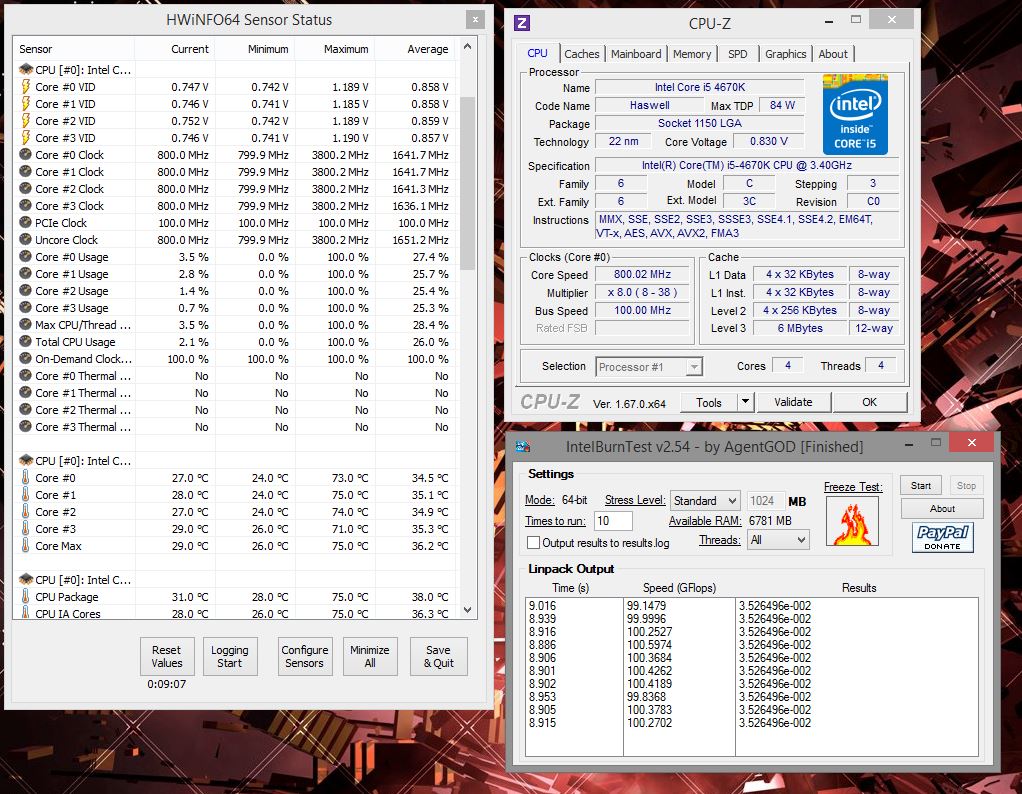The width and height of the screenshot is (1022, 794).
Task: Click Logging Start button
Action: click(229, 656)
